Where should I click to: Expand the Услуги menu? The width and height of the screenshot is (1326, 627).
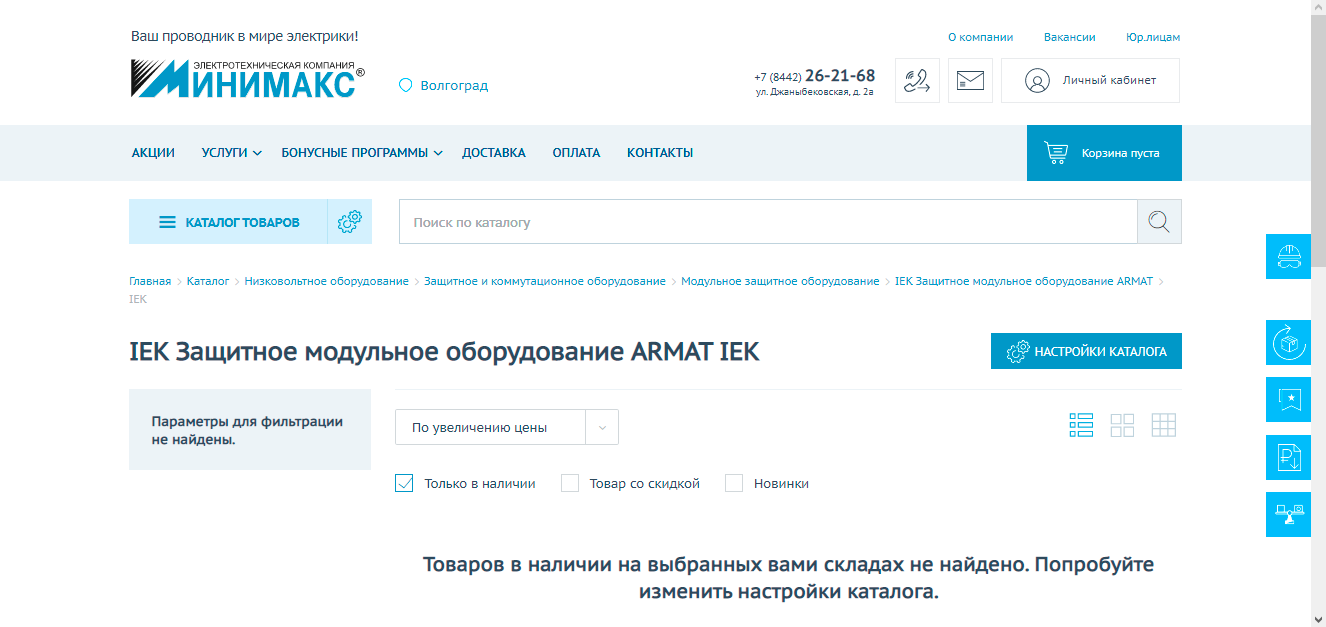point(231,153)
